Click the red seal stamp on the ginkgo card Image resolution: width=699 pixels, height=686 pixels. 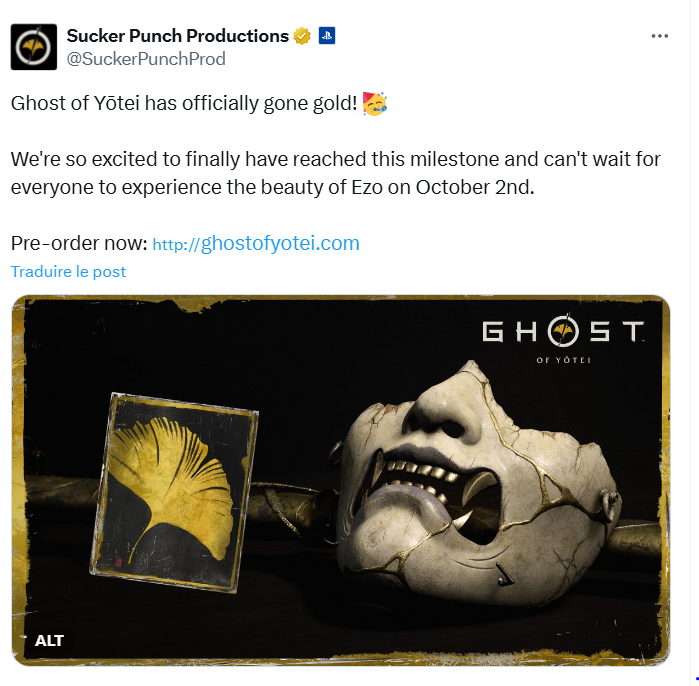click(x=119, y=562)
